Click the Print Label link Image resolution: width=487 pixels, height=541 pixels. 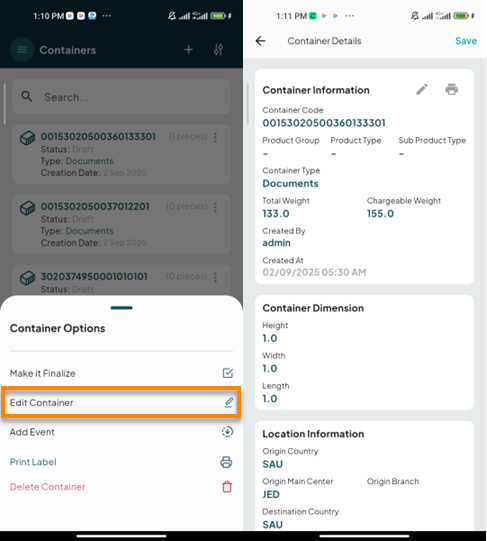click(x=33, y=462)
